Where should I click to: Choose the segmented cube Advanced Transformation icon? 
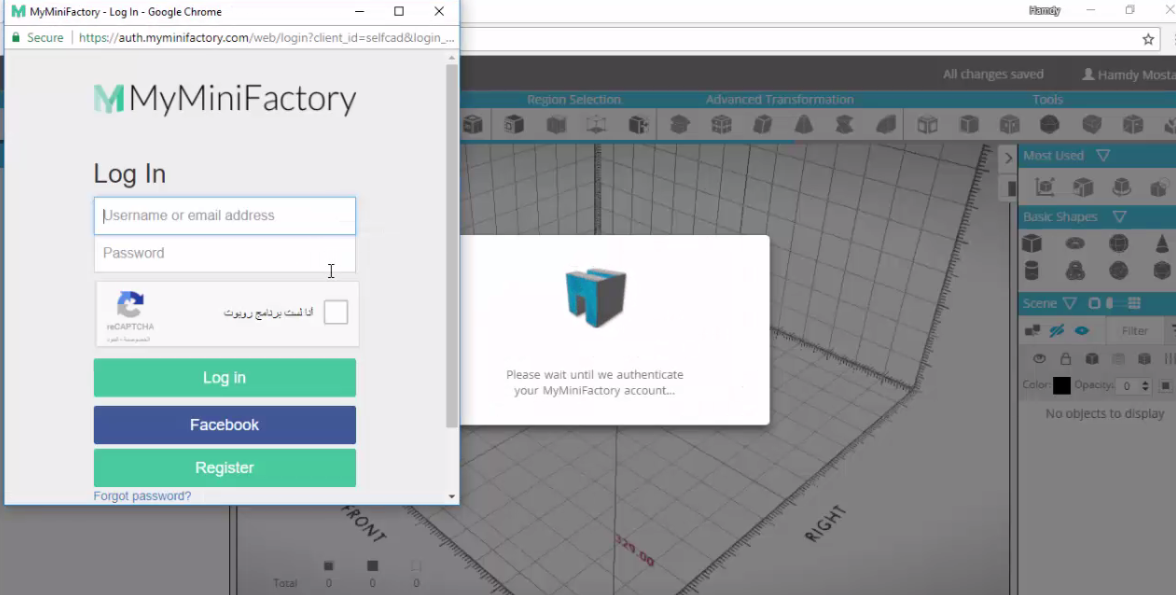(722, 124)
